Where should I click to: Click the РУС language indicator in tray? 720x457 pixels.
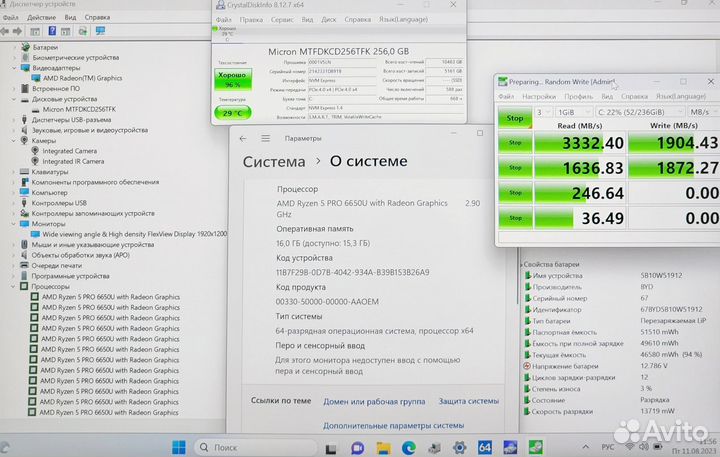[608, 447]
